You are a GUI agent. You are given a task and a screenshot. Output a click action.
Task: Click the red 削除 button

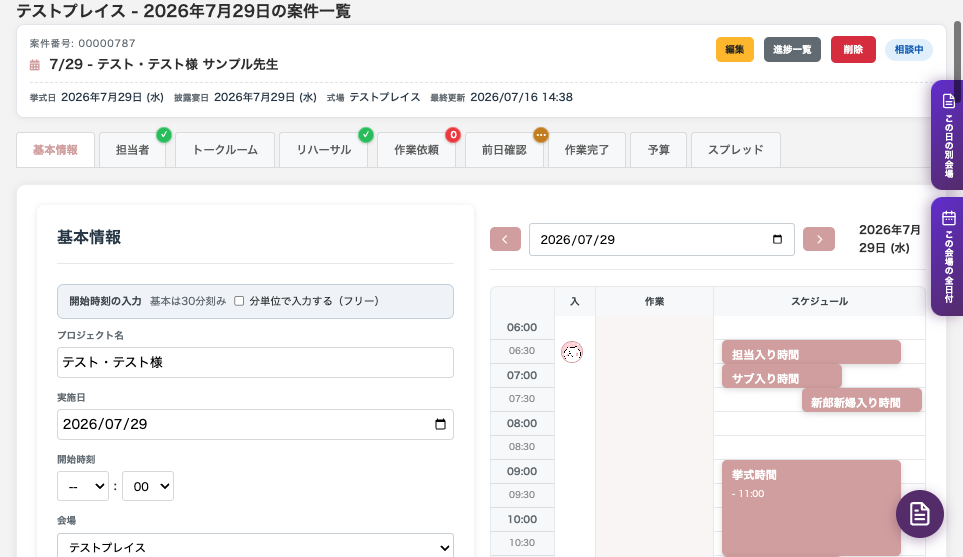[x=853, y=50]
